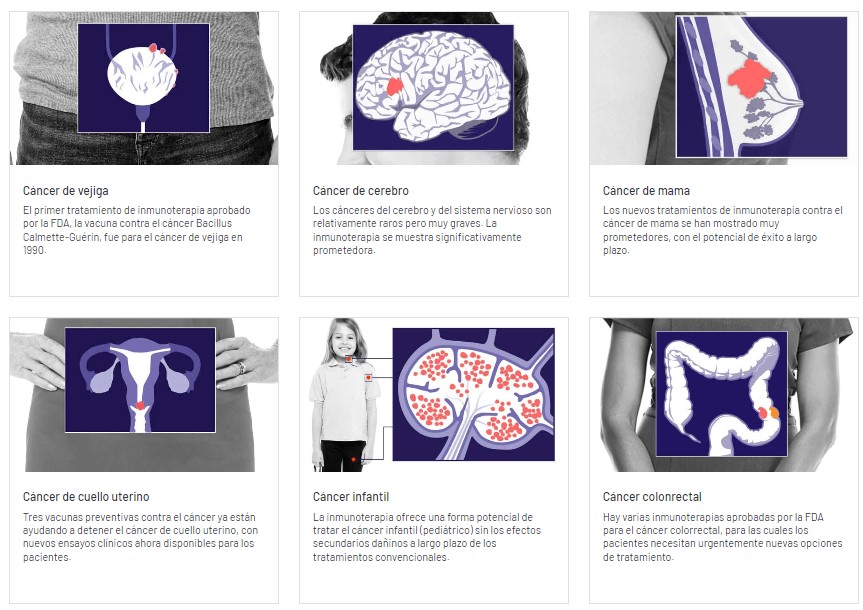
Task: Select the childhood cancer description paragraph
Action: click(x=427, y=537)
